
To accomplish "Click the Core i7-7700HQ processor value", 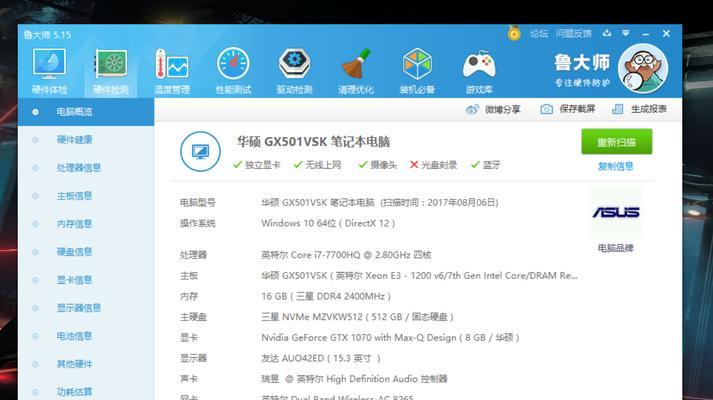I will click(x=346, y=255).
